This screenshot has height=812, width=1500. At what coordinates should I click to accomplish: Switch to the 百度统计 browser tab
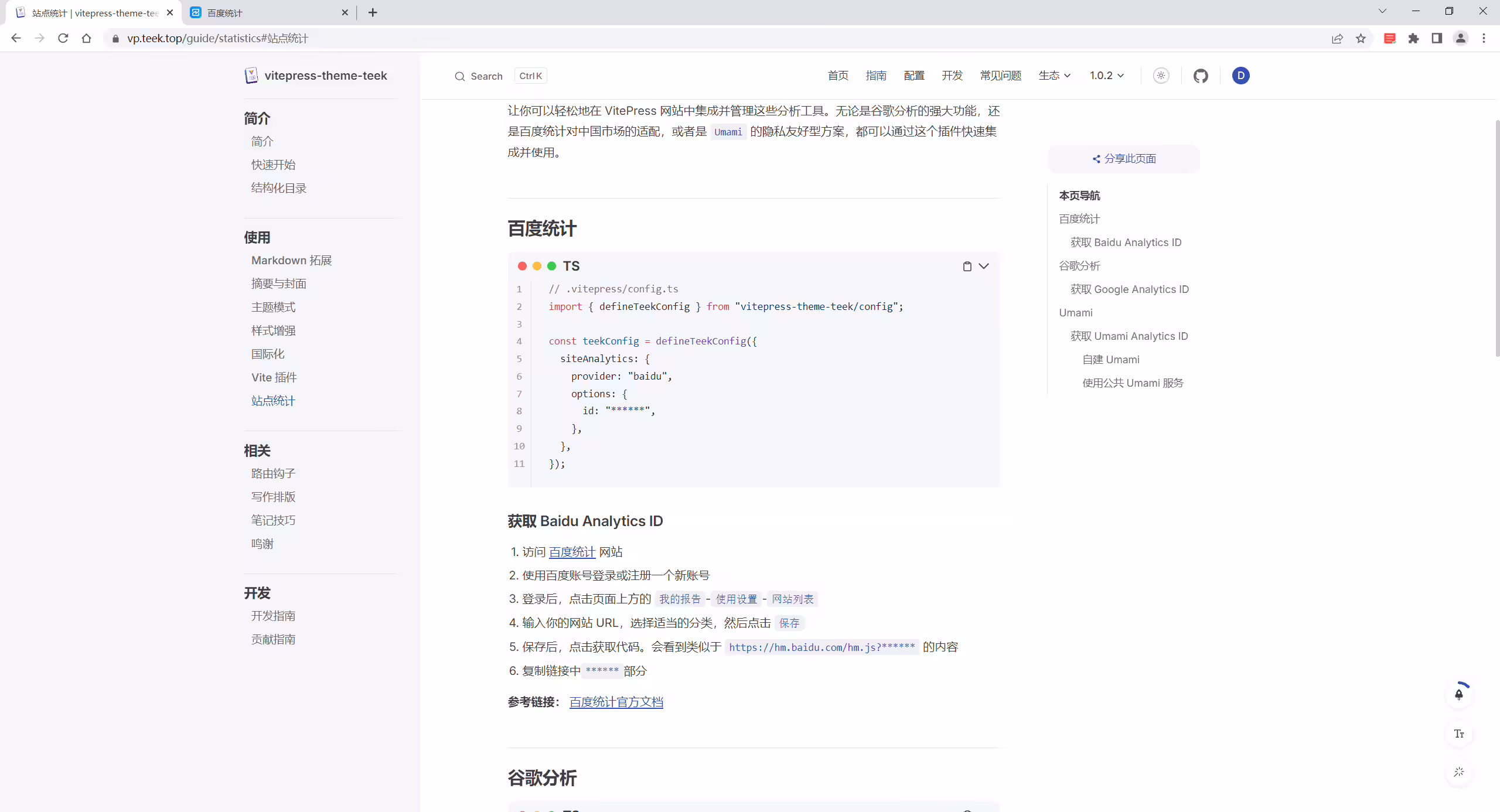[269, 12]
